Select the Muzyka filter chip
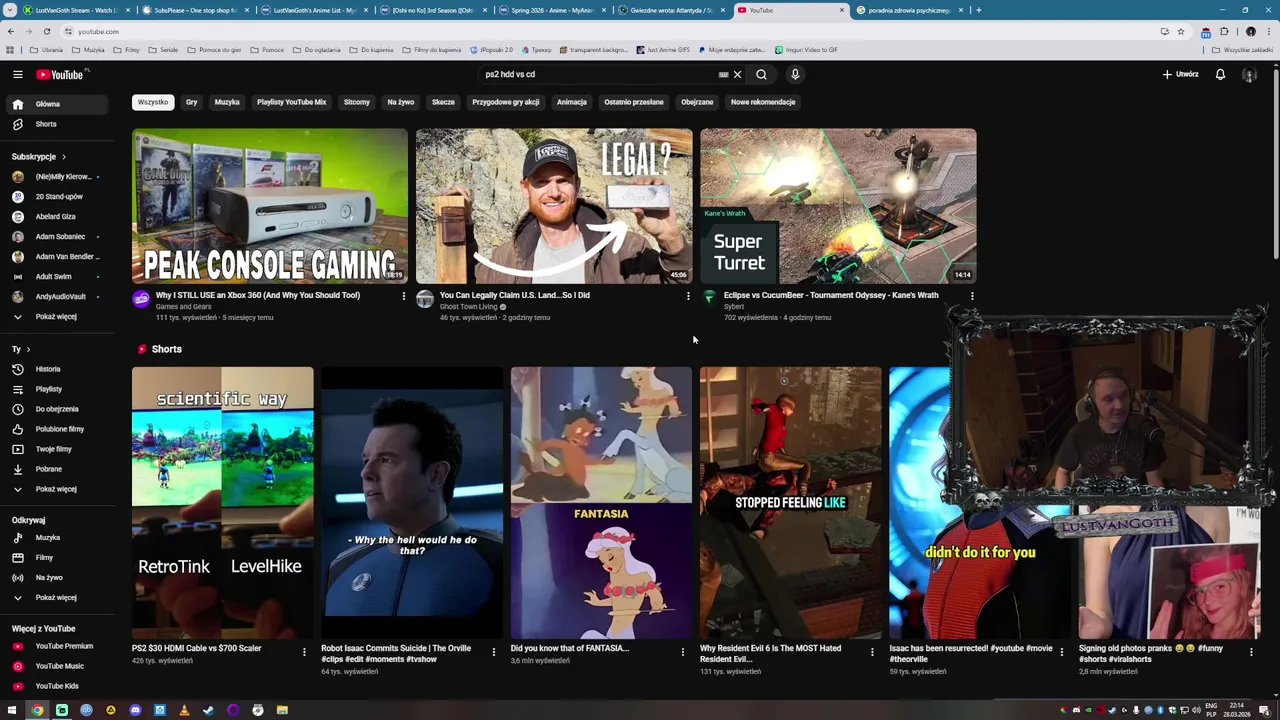The image size is (1280, 720). (x=227, y=102)
